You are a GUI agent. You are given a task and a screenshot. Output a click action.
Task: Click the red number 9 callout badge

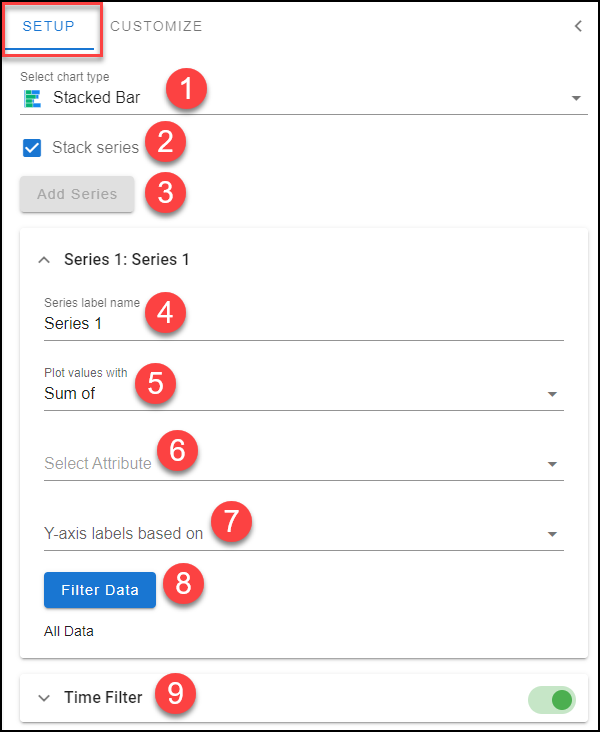[x=175, y=693]
